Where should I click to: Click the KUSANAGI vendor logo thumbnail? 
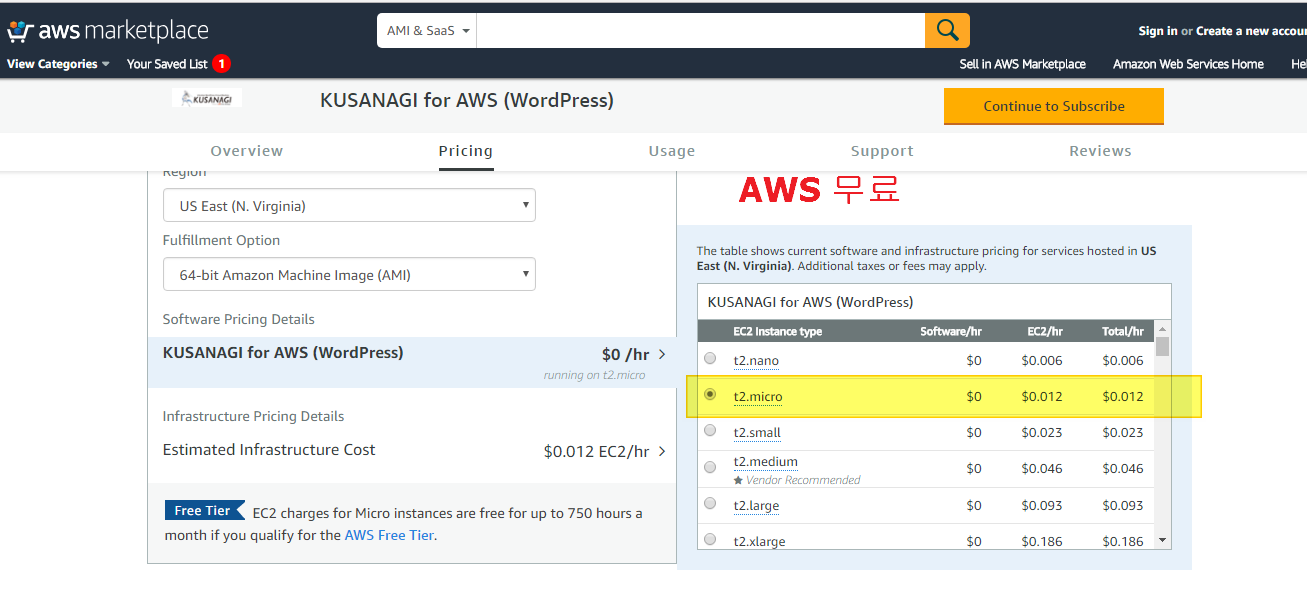pos(206,98)
